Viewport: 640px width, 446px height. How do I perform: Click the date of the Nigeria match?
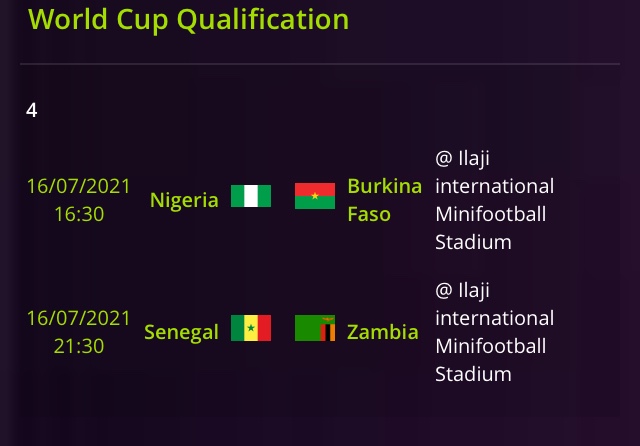(x=79, y=186)
